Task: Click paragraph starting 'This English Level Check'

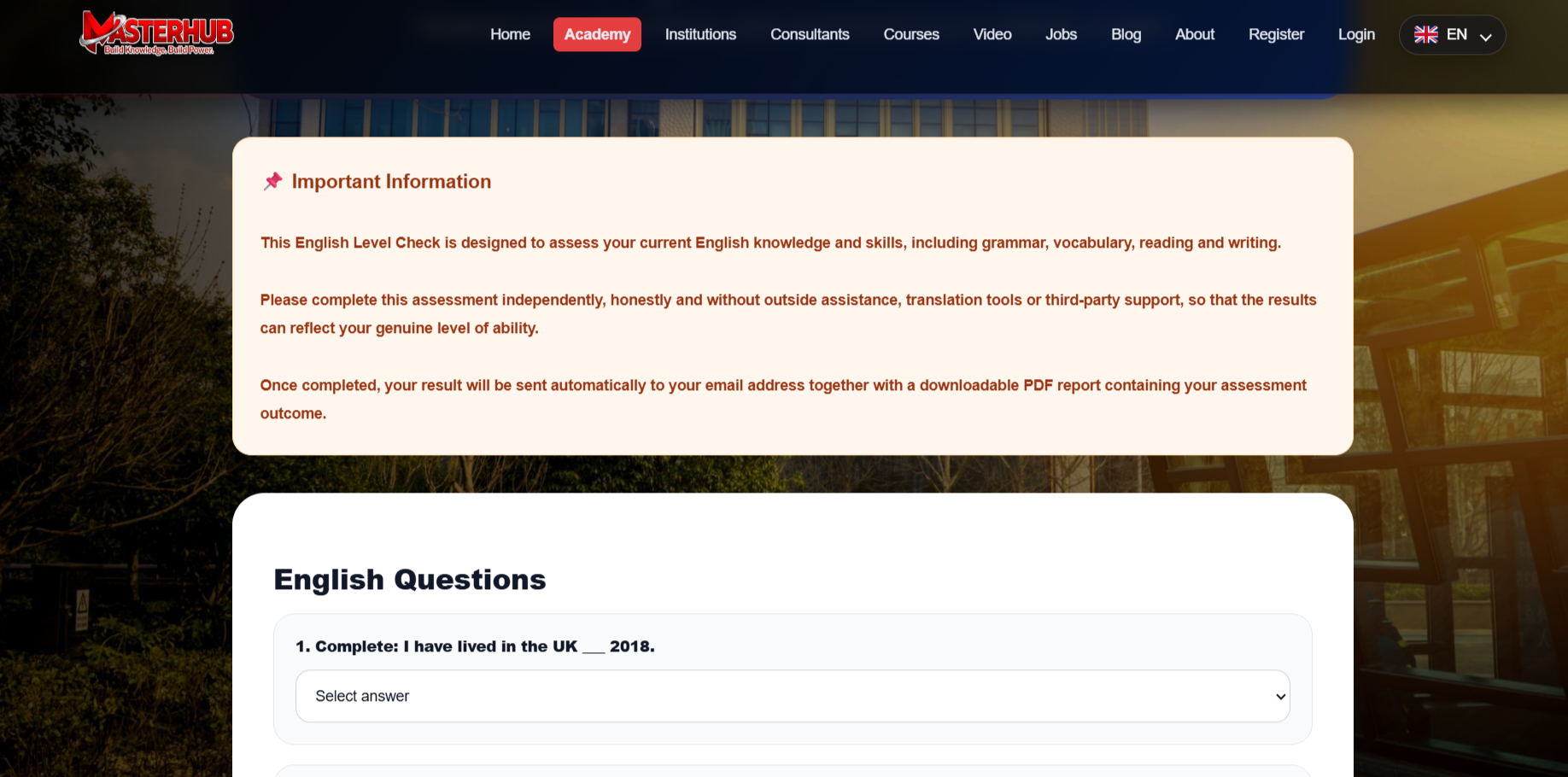Action: [770, 242]
